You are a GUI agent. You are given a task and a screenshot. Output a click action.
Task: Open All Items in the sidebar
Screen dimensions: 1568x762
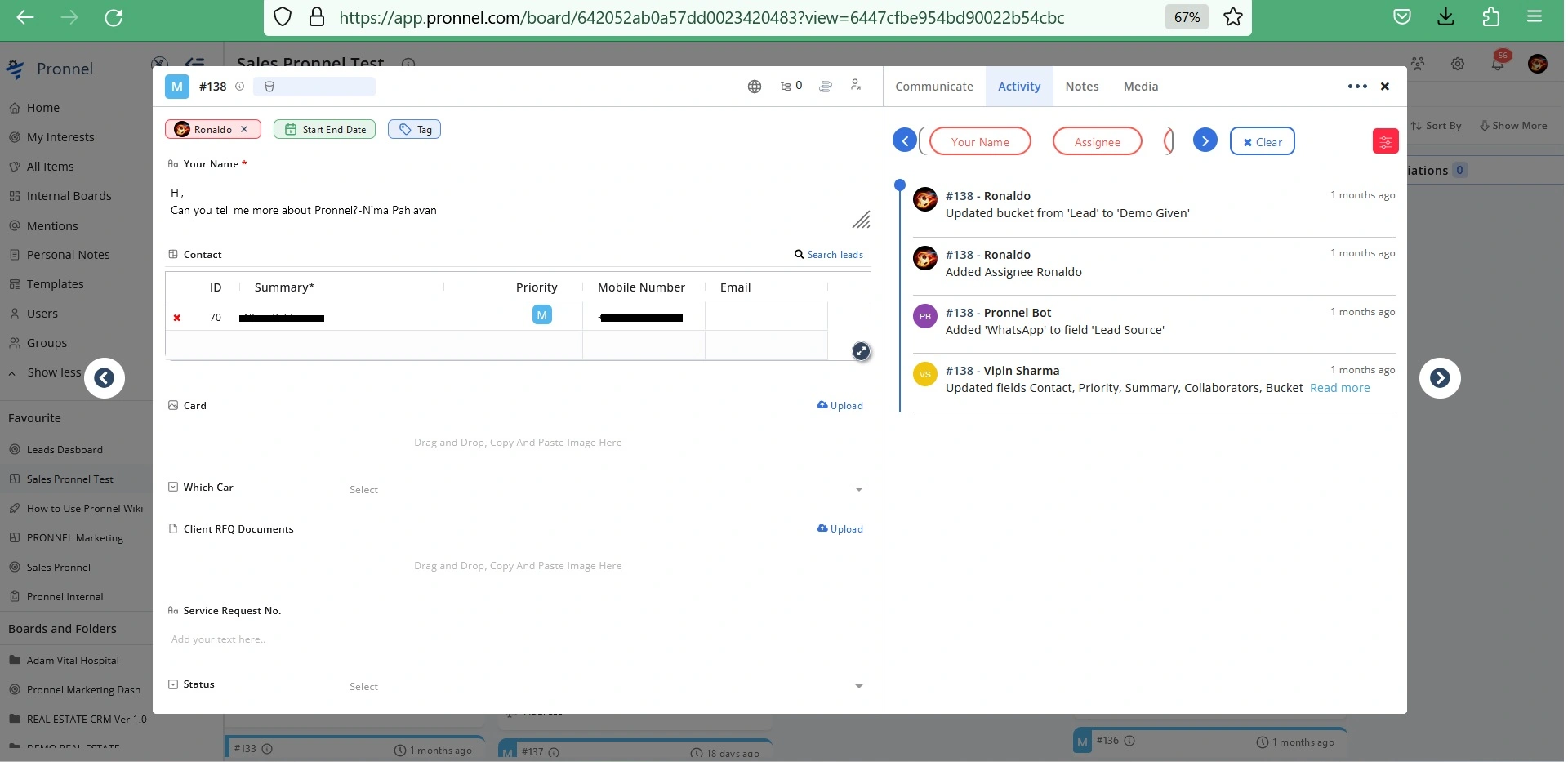click(50, 167)
